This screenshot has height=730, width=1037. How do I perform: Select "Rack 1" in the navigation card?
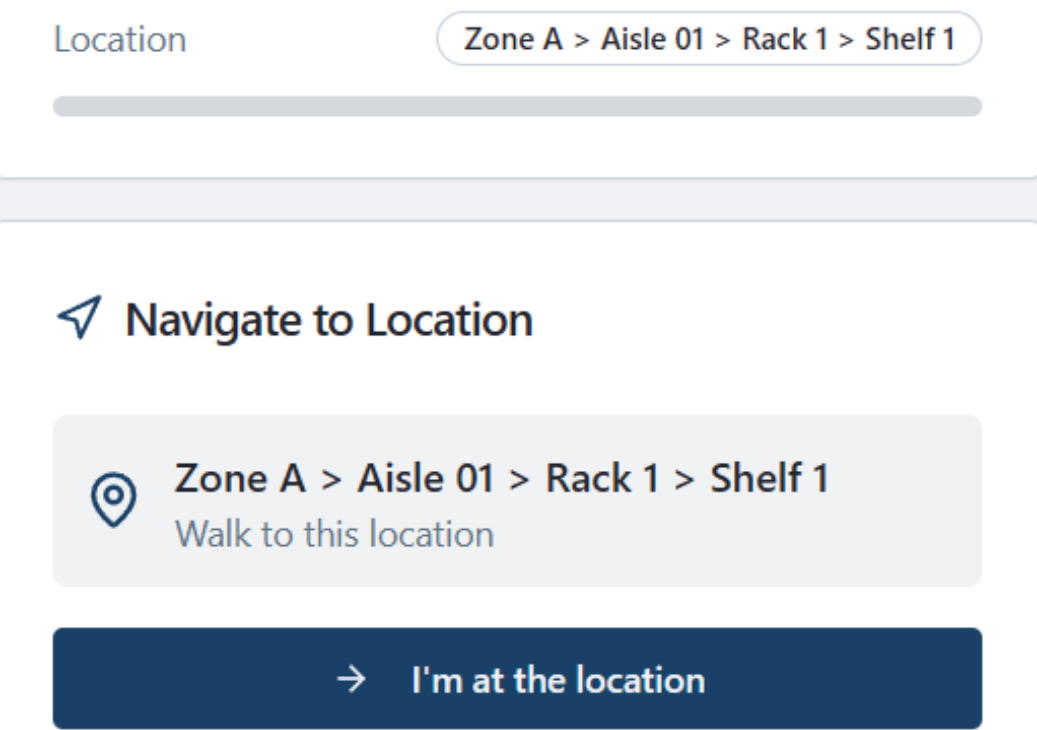coord(601,479)
